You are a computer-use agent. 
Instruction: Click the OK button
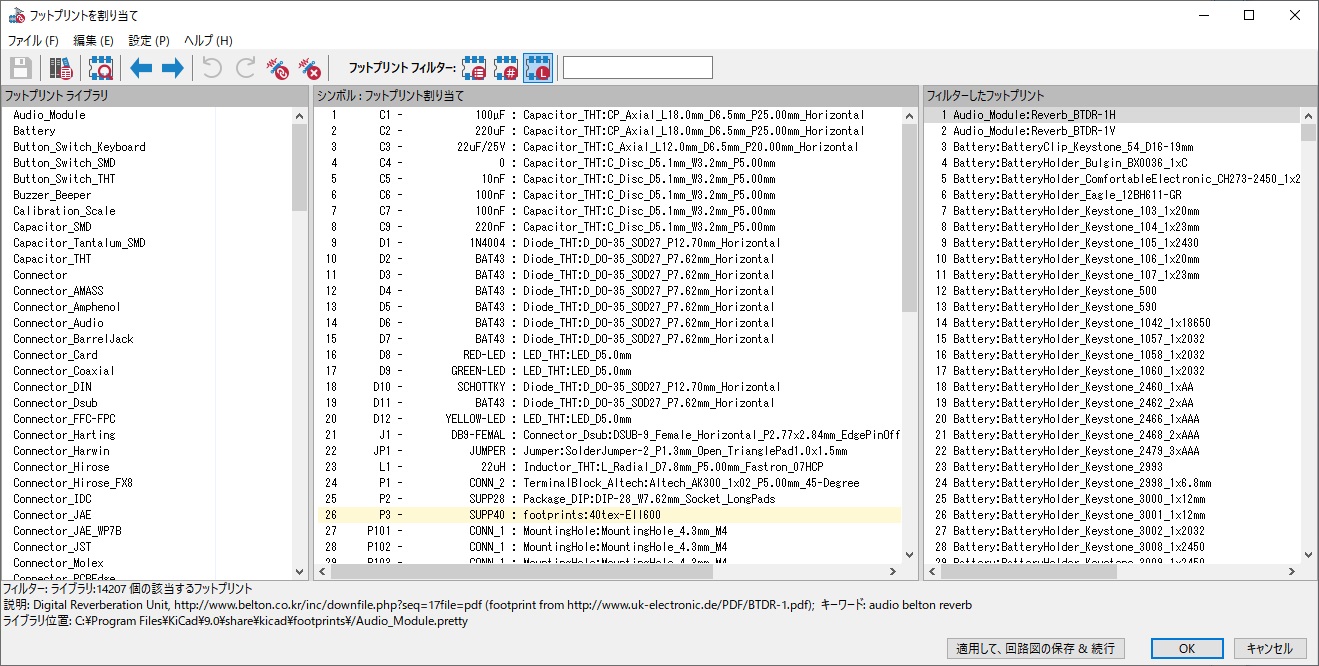coord(1186,648)
